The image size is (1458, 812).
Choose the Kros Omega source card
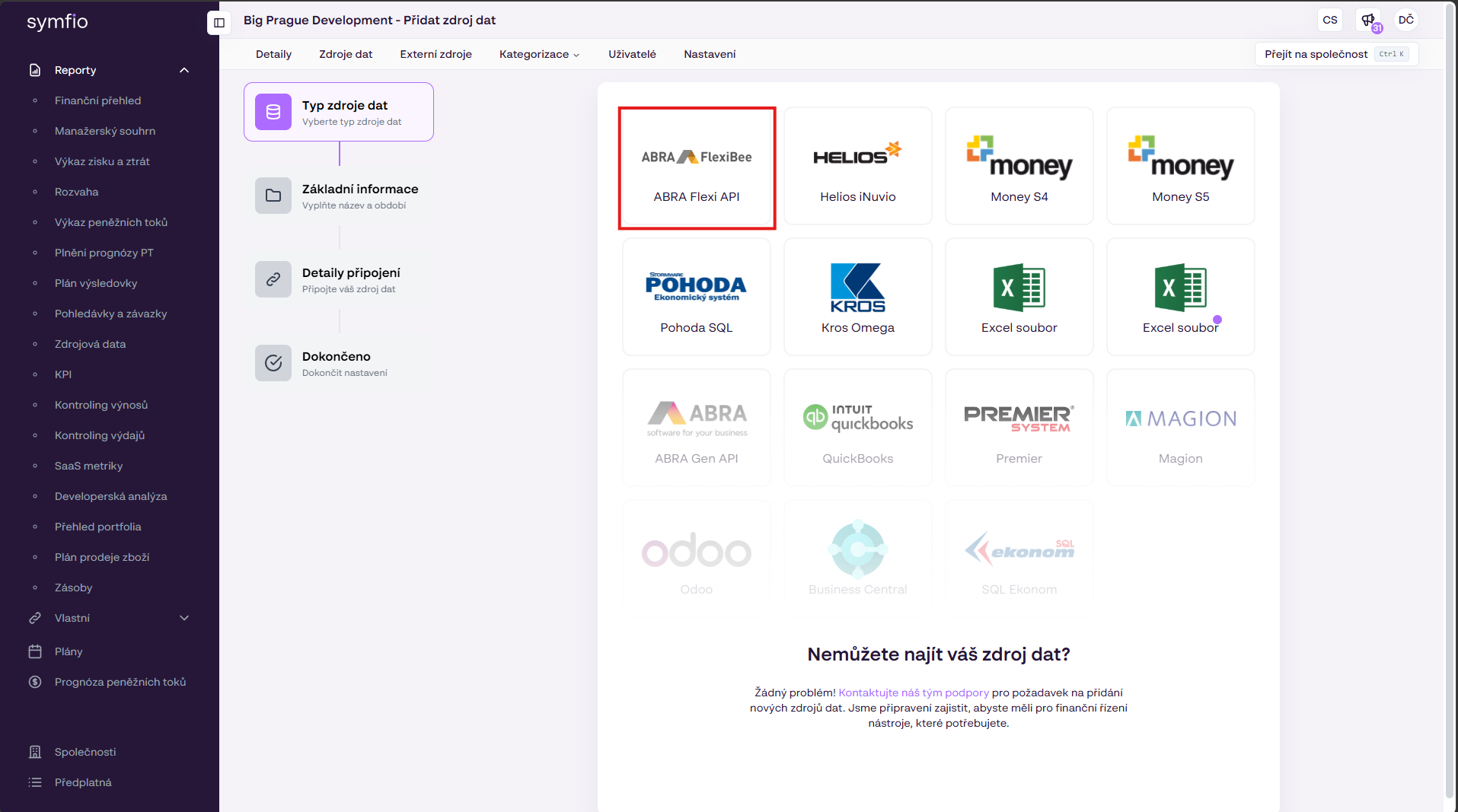coord(858,297)
